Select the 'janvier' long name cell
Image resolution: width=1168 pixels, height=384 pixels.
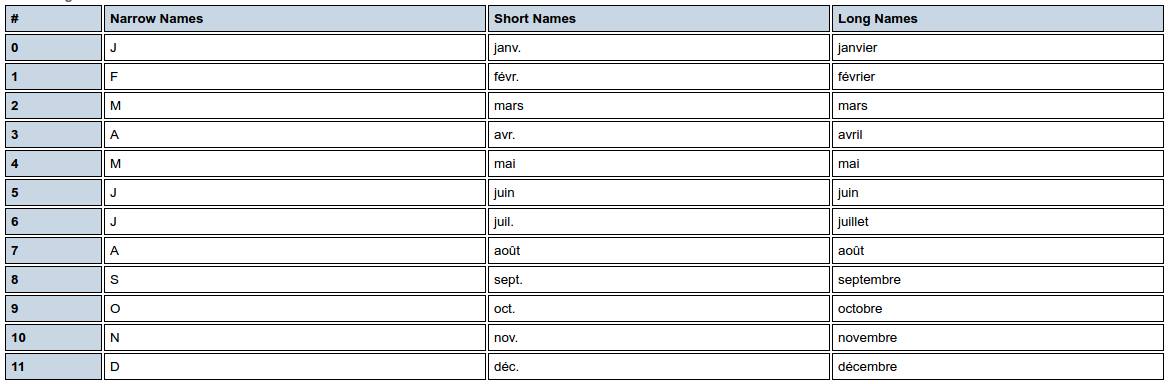point(997,48)
